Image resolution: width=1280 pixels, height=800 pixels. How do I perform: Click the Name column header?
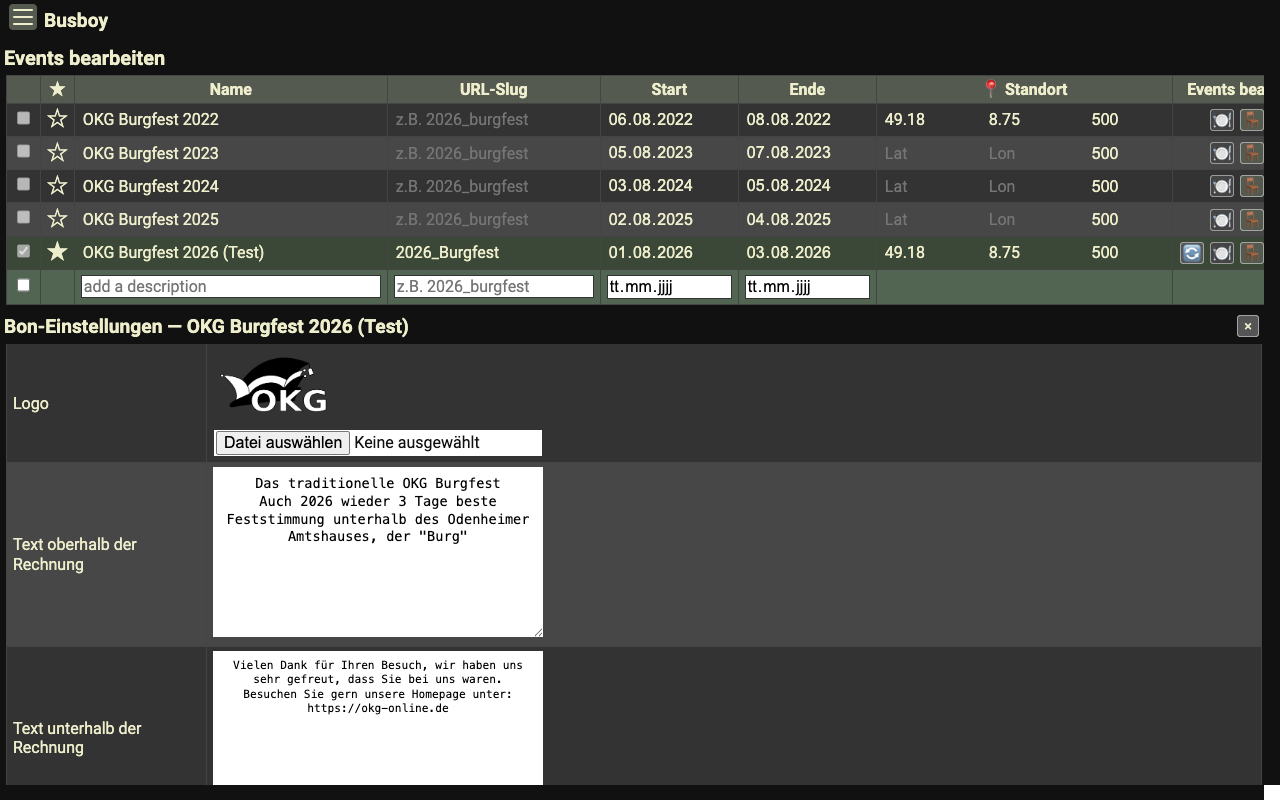point(231,89)
